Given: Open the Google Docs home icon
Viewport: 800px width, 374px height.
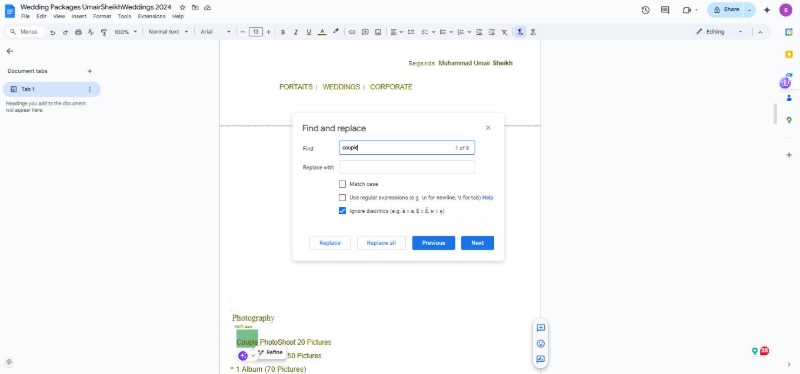Looking at the screenshot, I should (10, 11).
